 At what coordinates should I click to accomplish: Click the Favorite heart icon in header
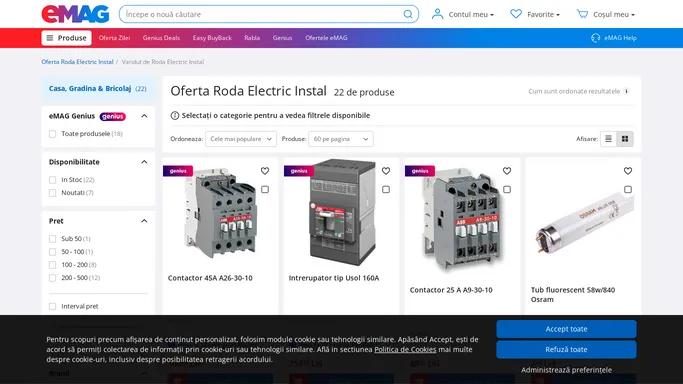click(516, 14)
